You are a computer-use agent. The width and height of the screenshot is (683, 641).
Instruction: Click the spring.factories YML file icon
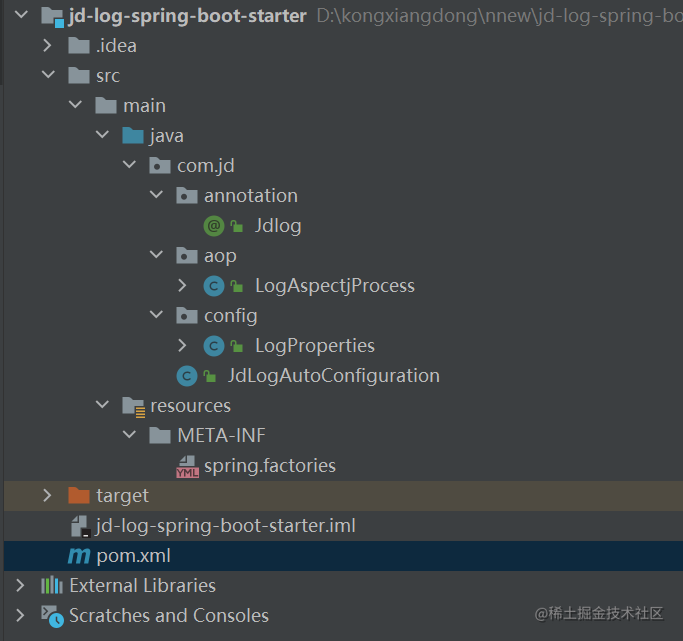187,466
